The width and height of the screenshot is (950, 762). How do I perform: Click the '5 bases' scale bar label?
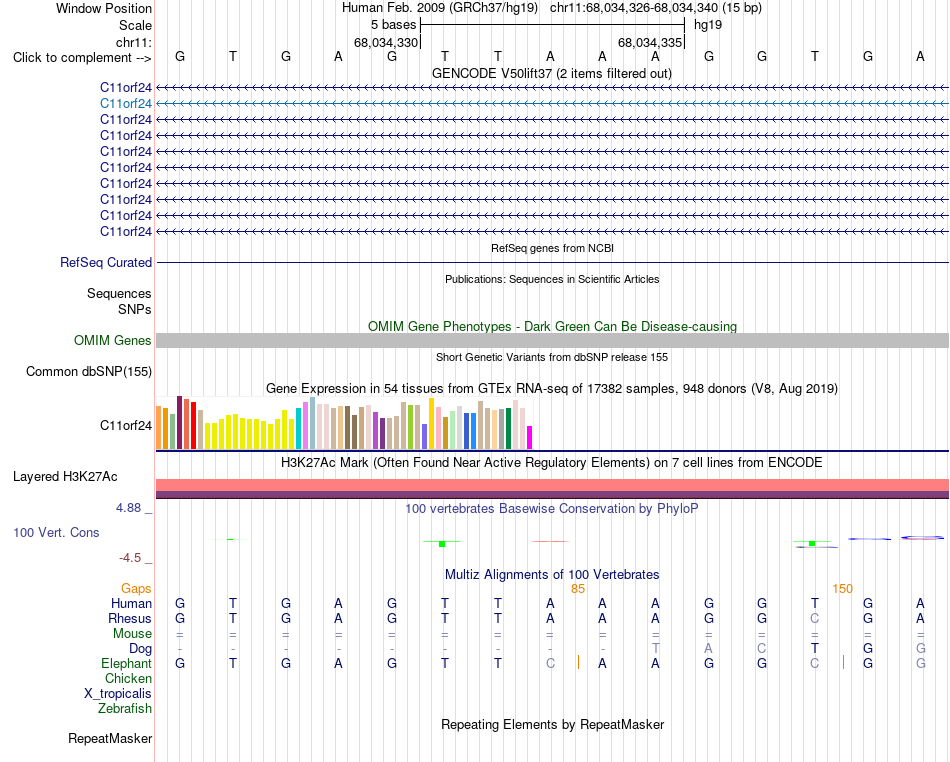click(x=394, y=25)
